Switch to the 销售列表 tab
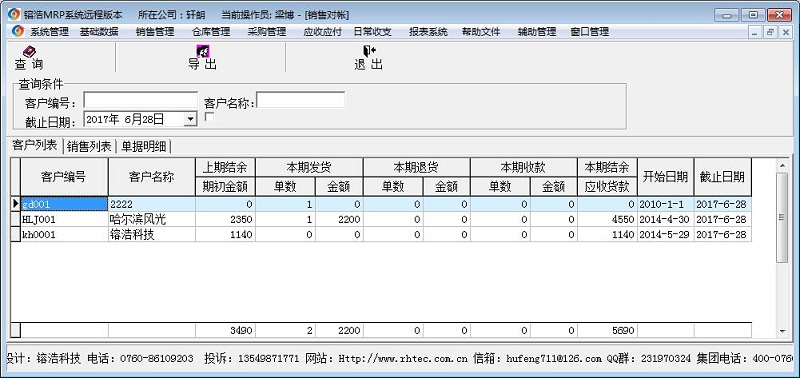800x378 pixels. point(89,147)
